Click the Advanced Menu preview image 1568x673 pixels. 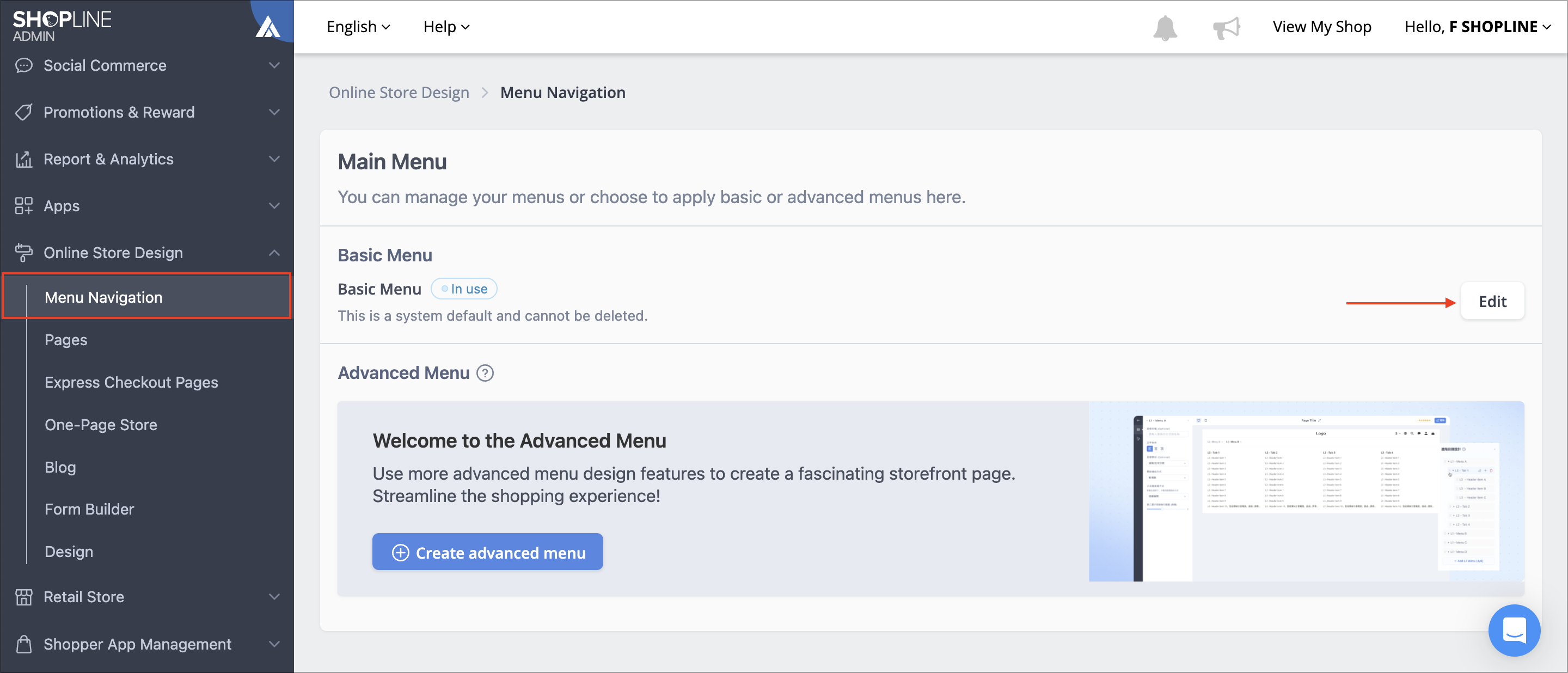tap(1306, 491)
